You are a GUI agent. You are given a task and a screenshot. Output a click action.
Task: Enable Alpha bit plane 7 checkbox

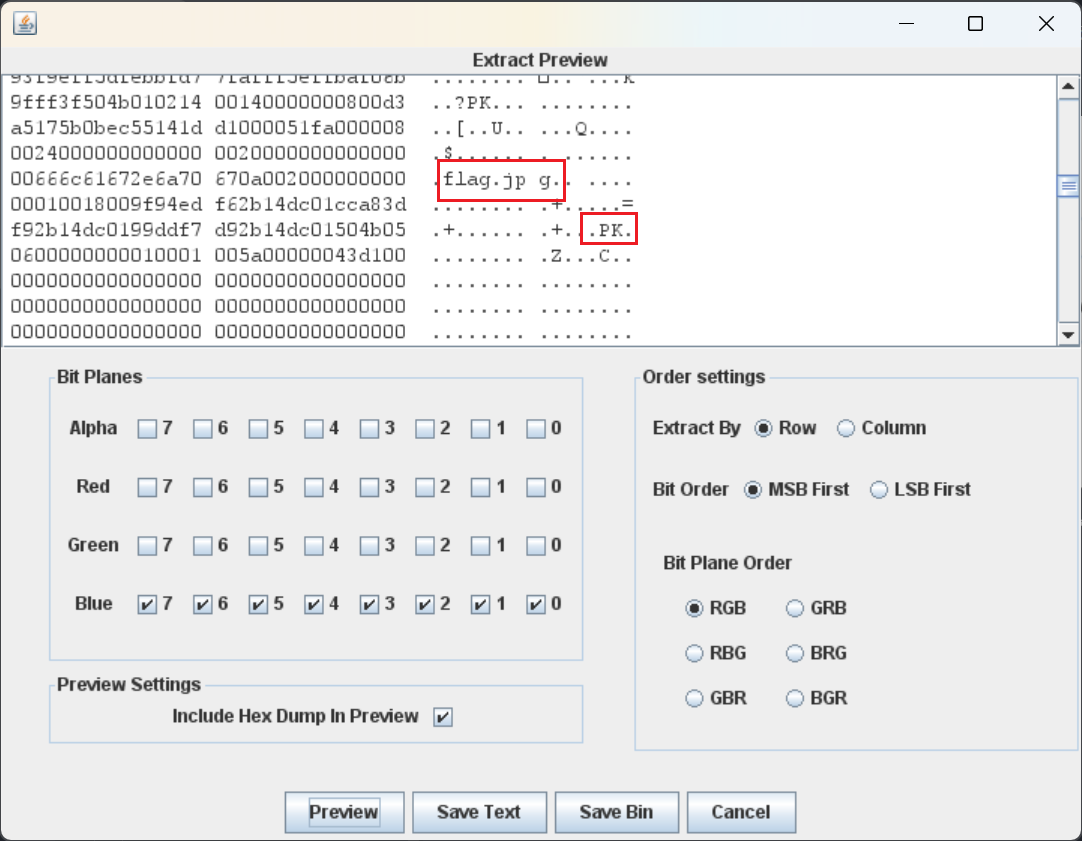[148, 429]
